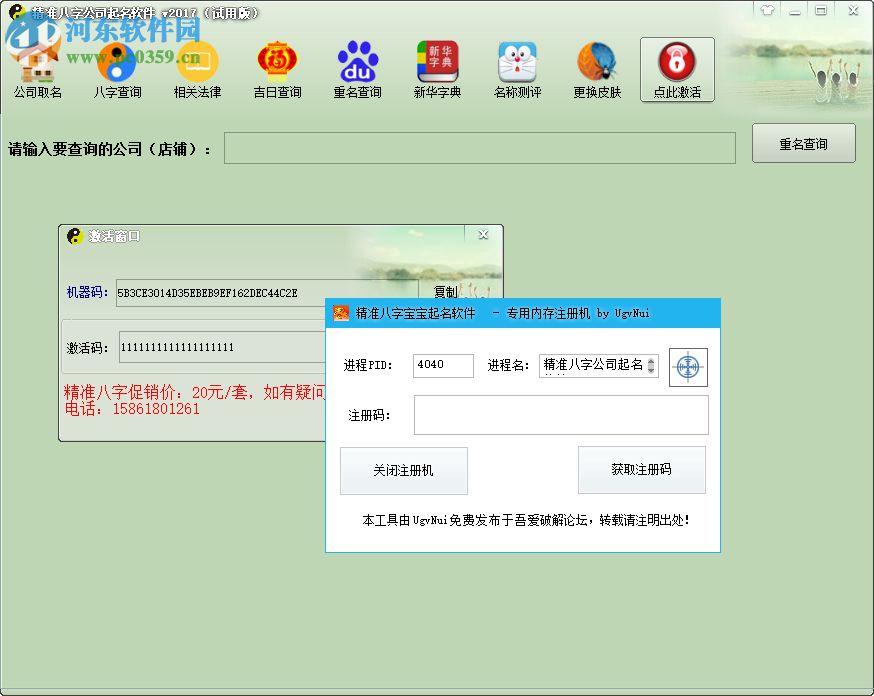This screenshot has height=696, width=874.
Task: Open the 吉日查询 lucky day lookup
Action: click(277, 68)
